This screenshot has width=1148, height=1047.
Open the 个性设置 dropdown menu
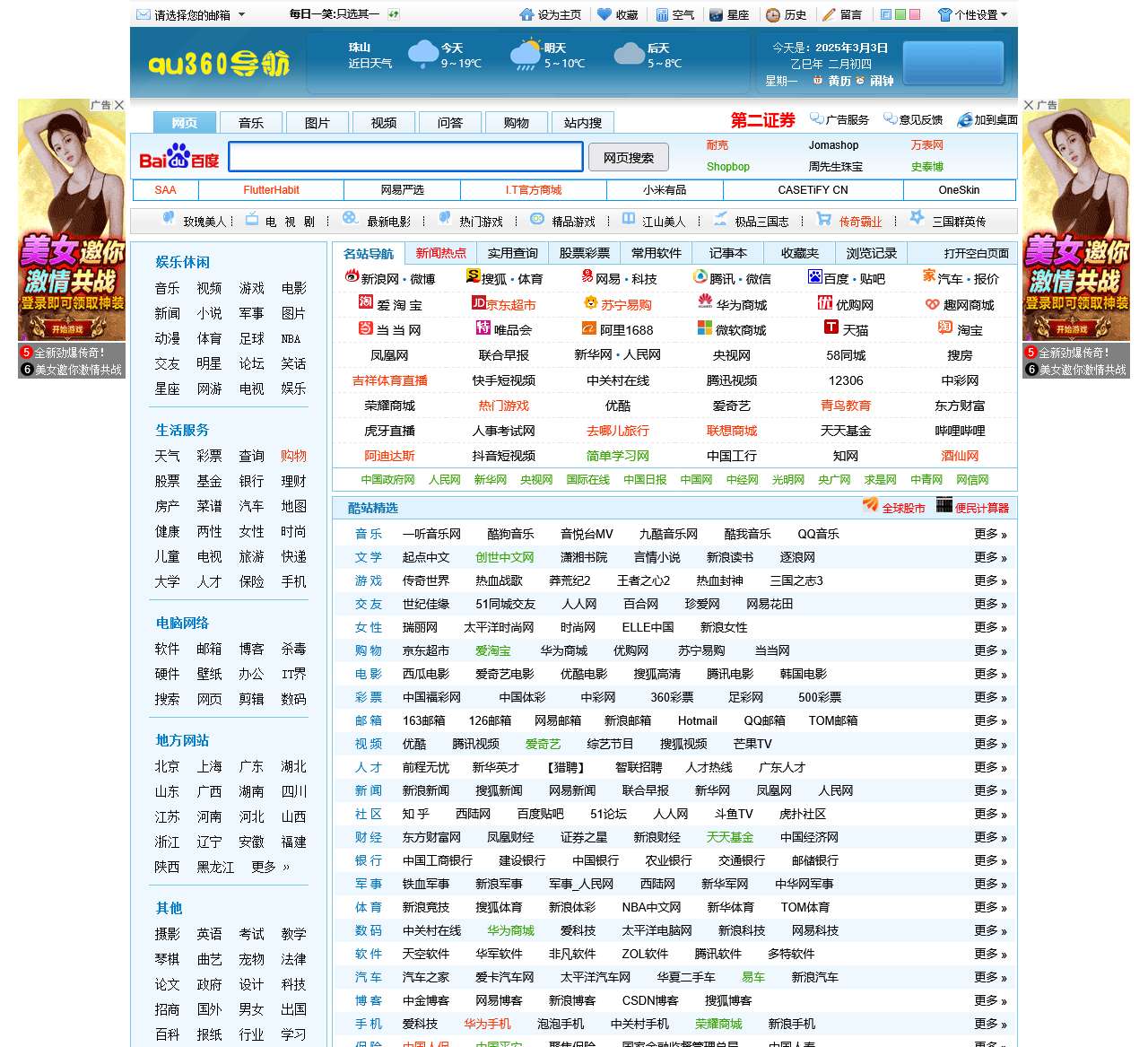(973, 14)
